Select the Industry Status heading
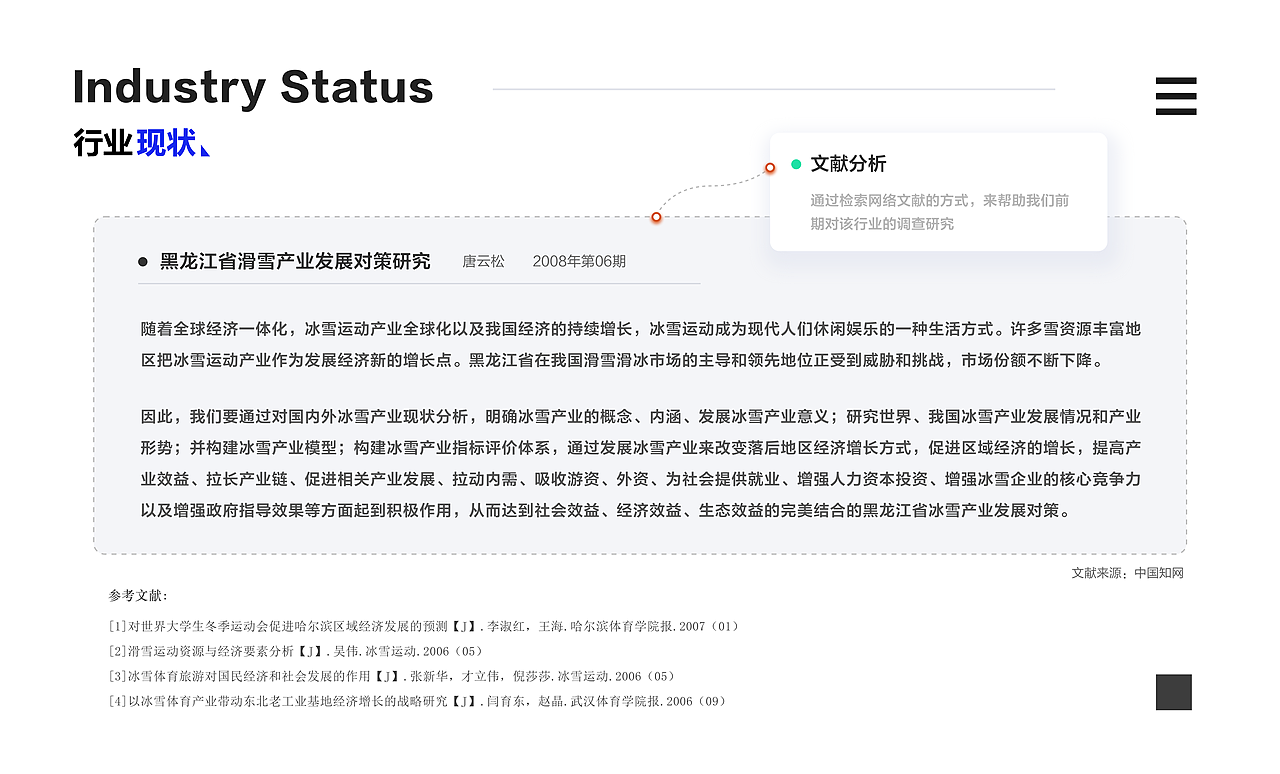The width and height of the screenshot is (1280, 774). pos(253,88)
